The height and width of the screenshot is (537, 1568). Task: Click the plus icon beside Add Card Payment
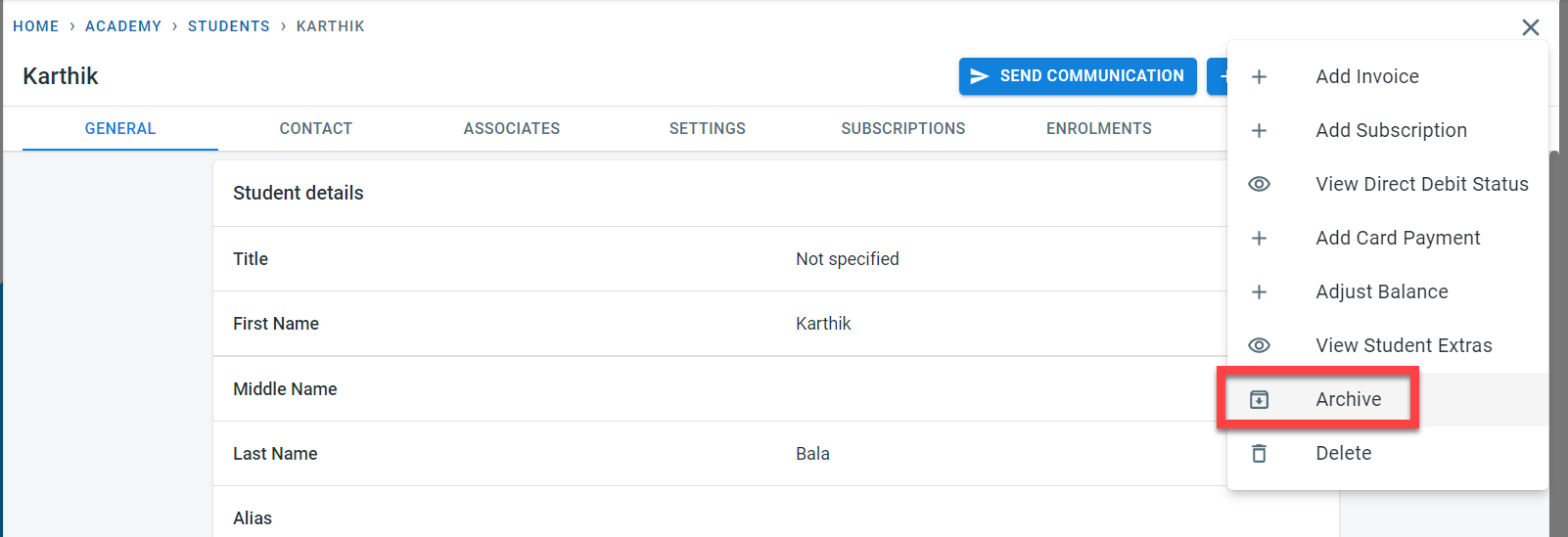[x=1259, y=238]
